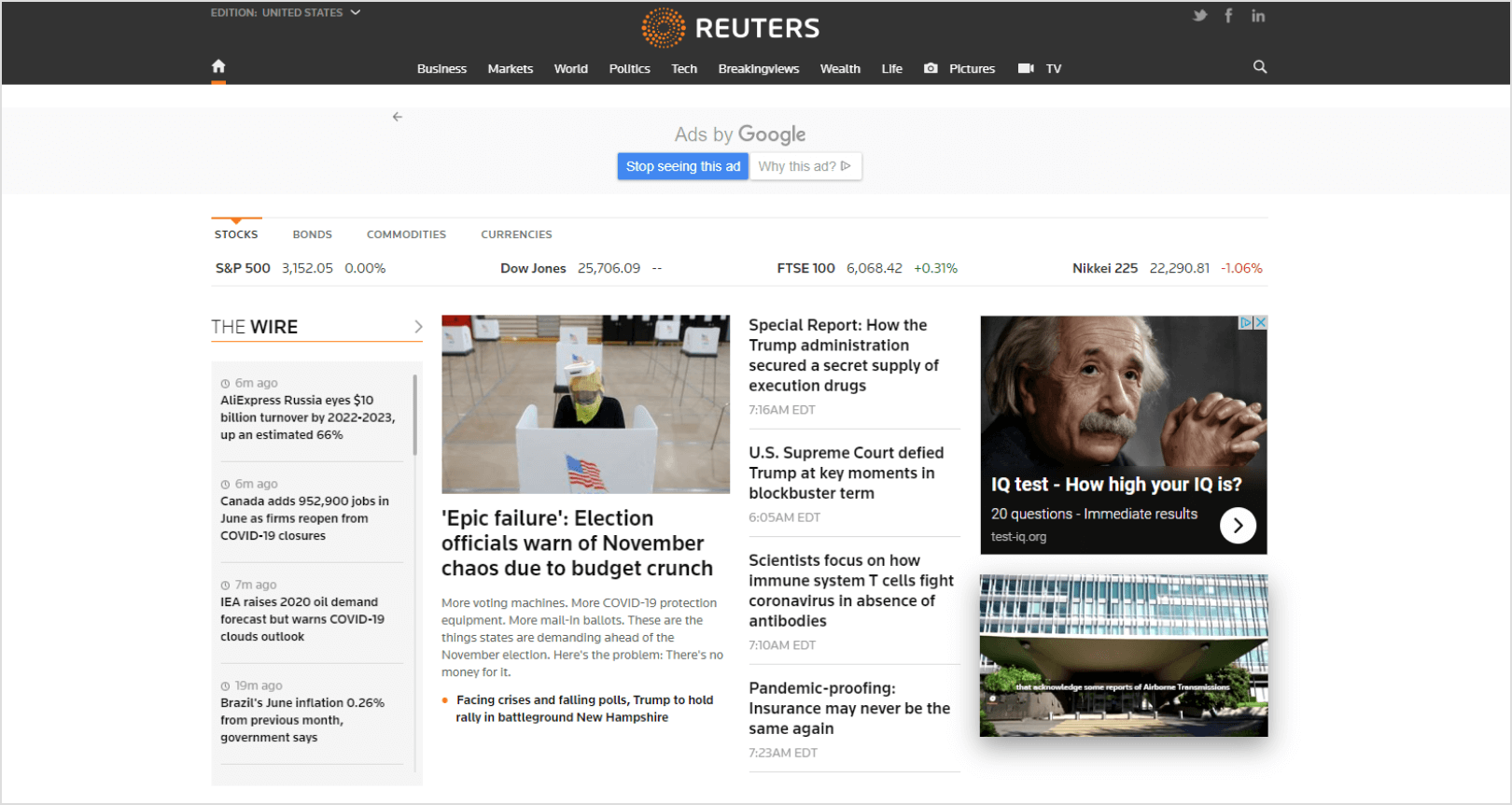Click the Reuters home icon

(218, 66)
